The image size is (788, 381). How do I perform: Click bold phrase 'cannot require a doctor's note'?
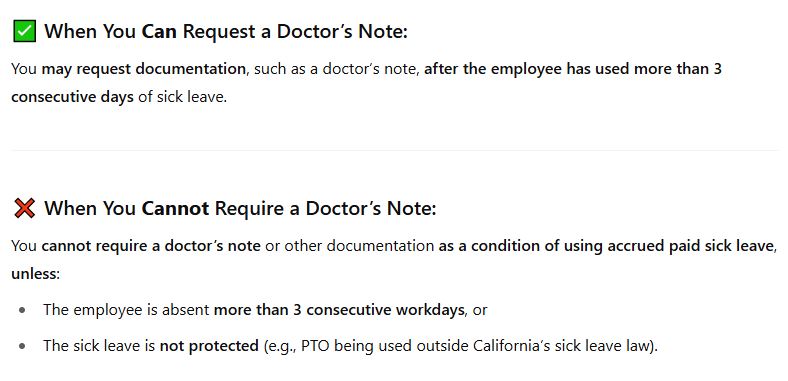coord(151,246)
